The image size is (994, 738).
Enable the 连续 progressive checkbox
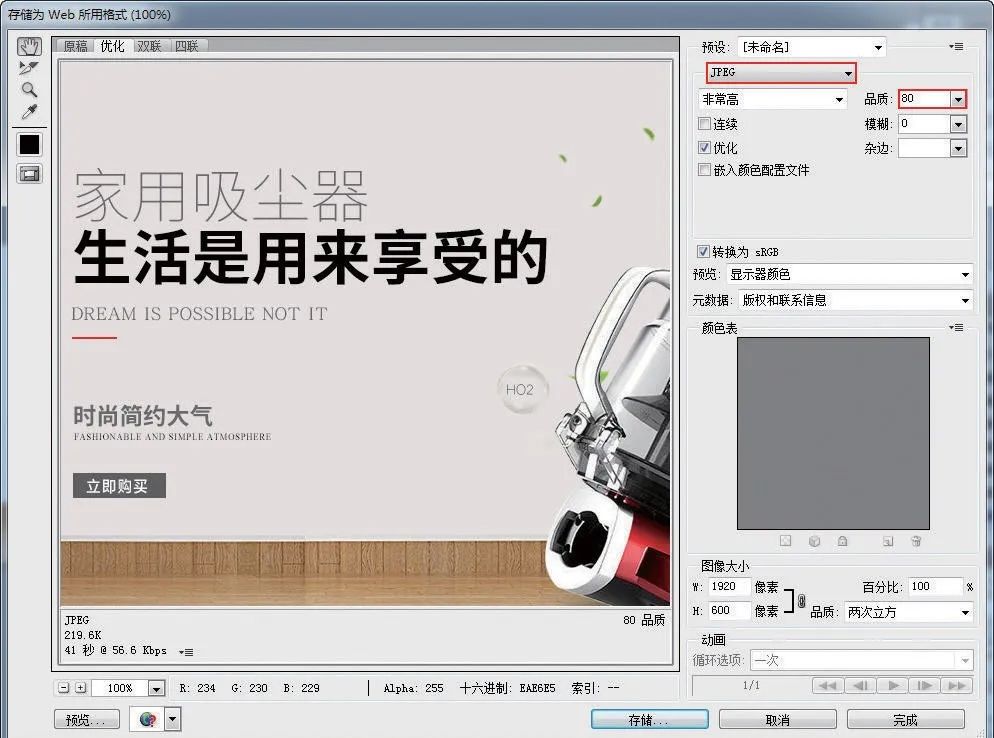point(704,124)
